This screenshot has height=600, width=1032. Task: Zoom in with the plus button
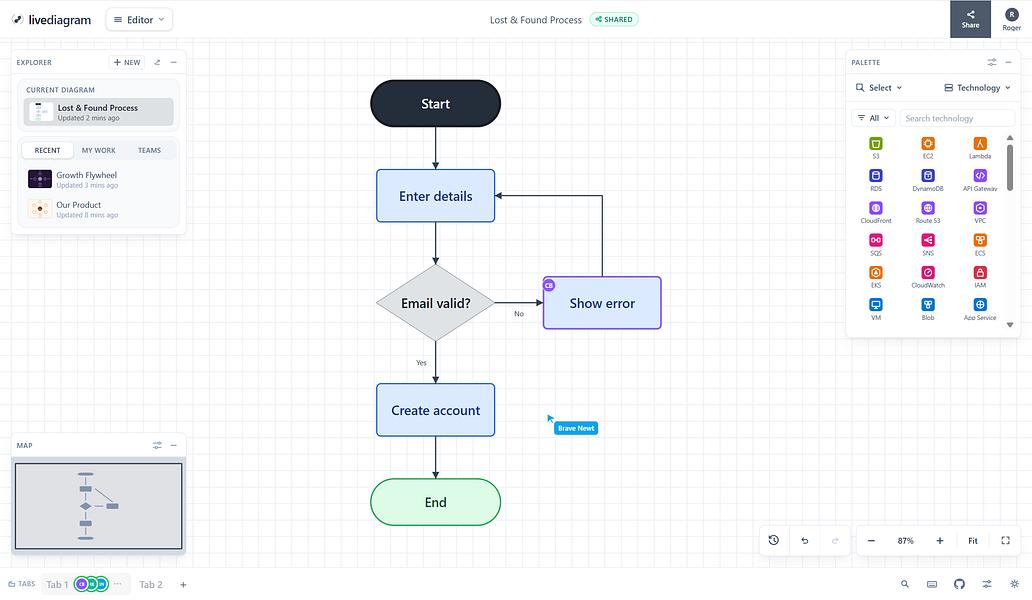click(x=940, y=541)
